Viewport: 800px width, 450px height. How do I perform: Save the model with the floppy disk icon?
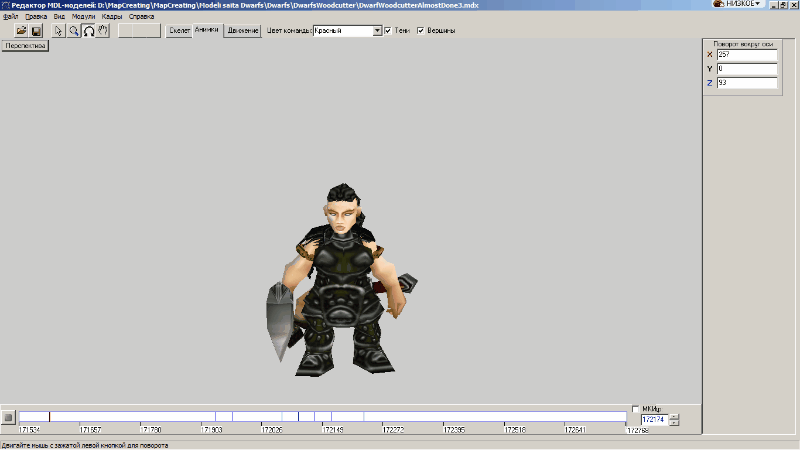(x=36, y=31)
